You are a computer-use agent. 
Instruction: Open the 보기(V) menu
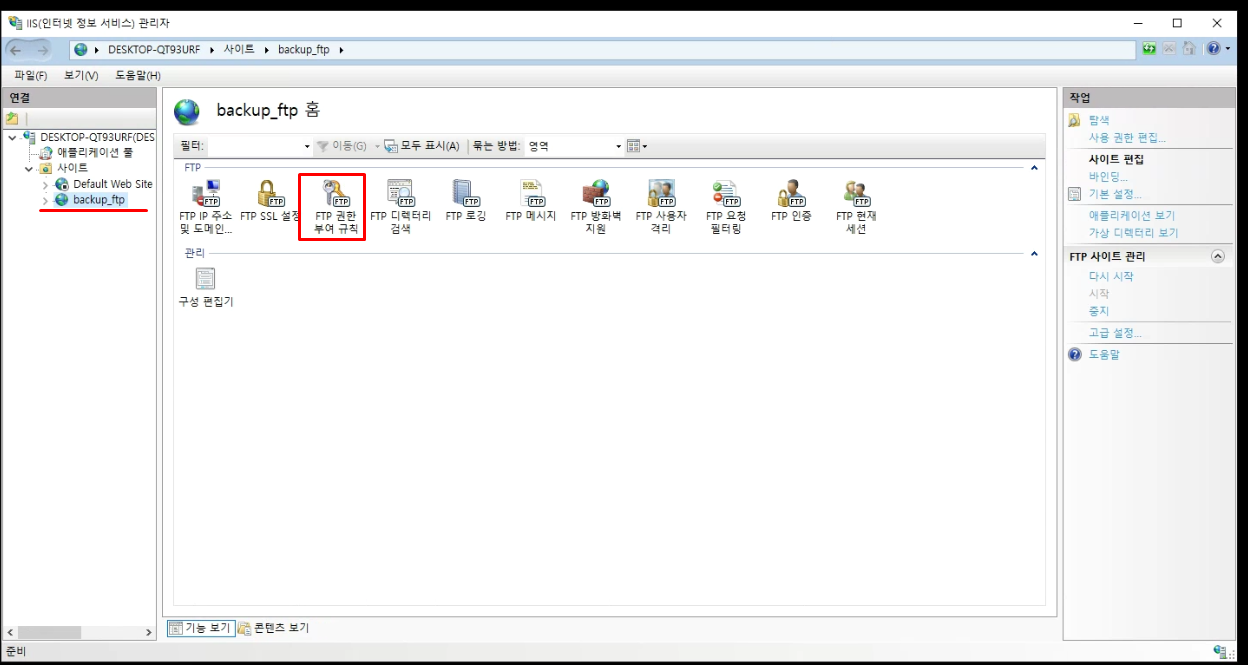pyautogui.click(x=81, y=75)
